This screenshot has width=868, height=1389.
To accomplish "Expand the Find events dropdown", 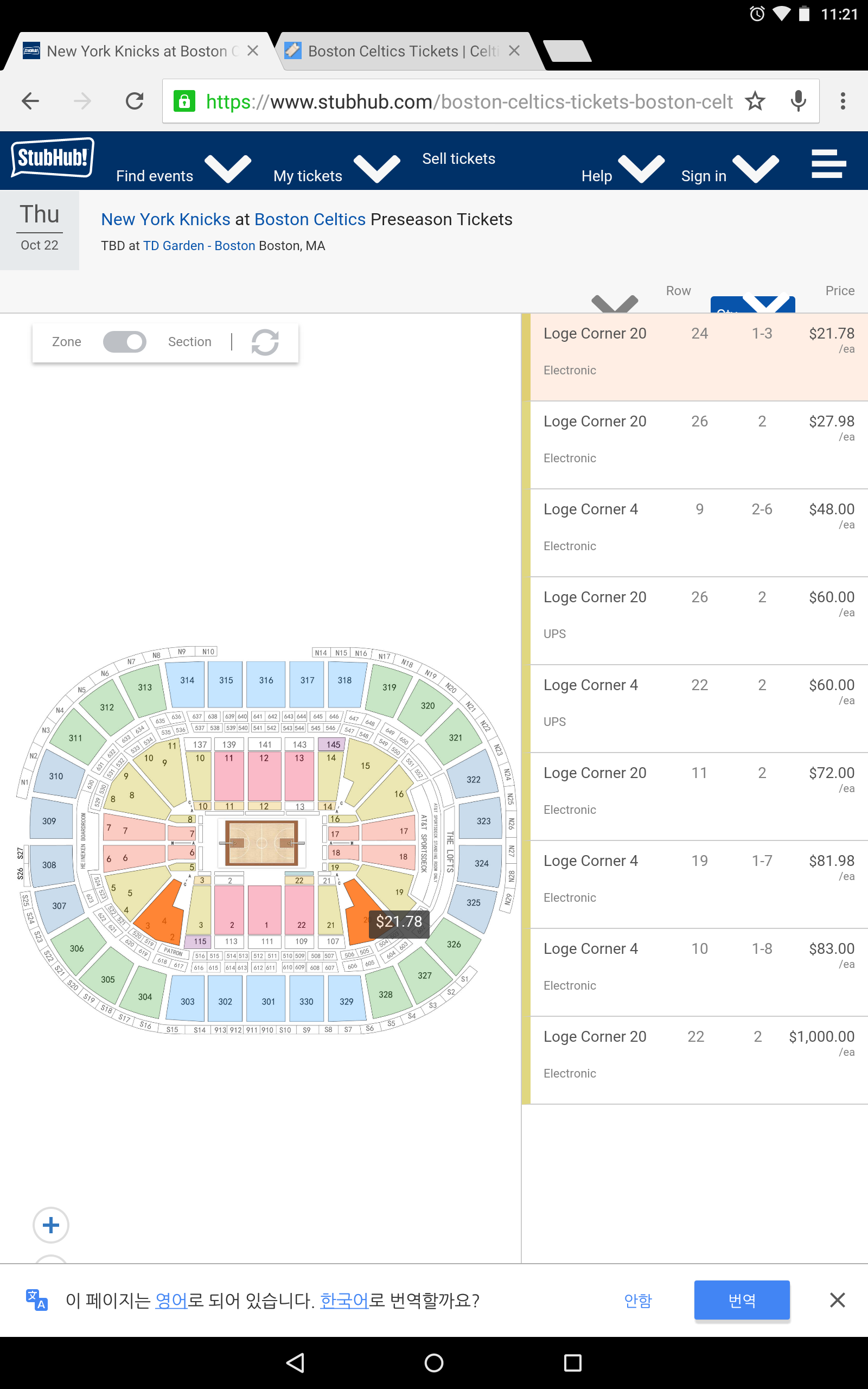I will point(227,169).
